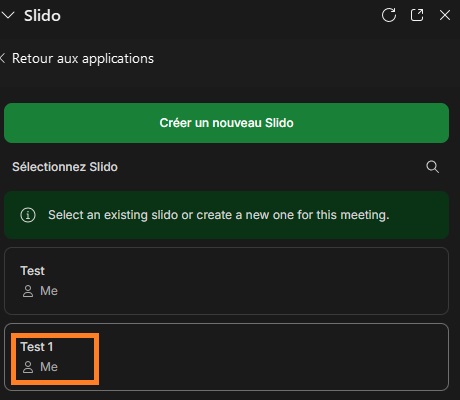Click the info icon in green banner
The width and height of the screenshot is (460, 400).
pyautogui.click(x=28, y=215)
